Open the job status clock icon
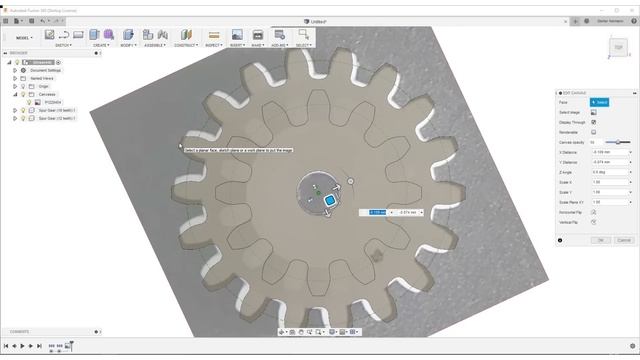The width and height of the screenshot is (640, 360). 587,21
